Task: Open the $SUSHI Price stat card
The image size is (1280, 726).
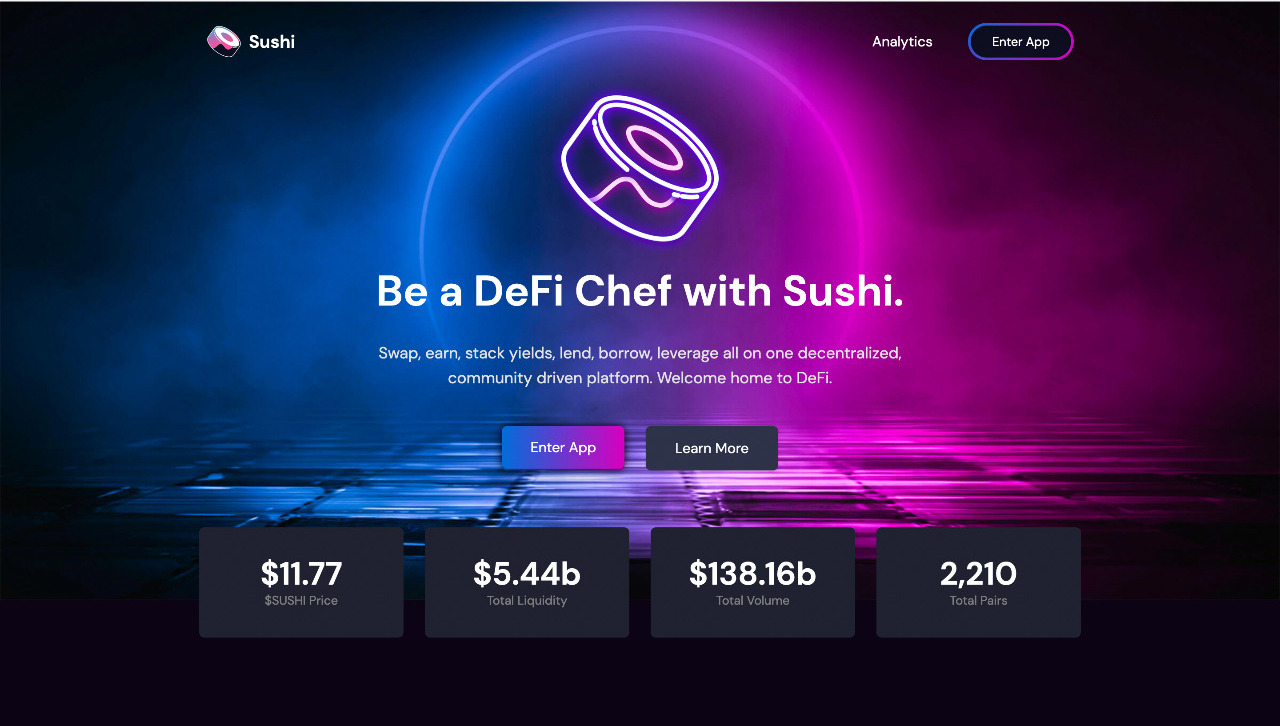Action: 301,582
